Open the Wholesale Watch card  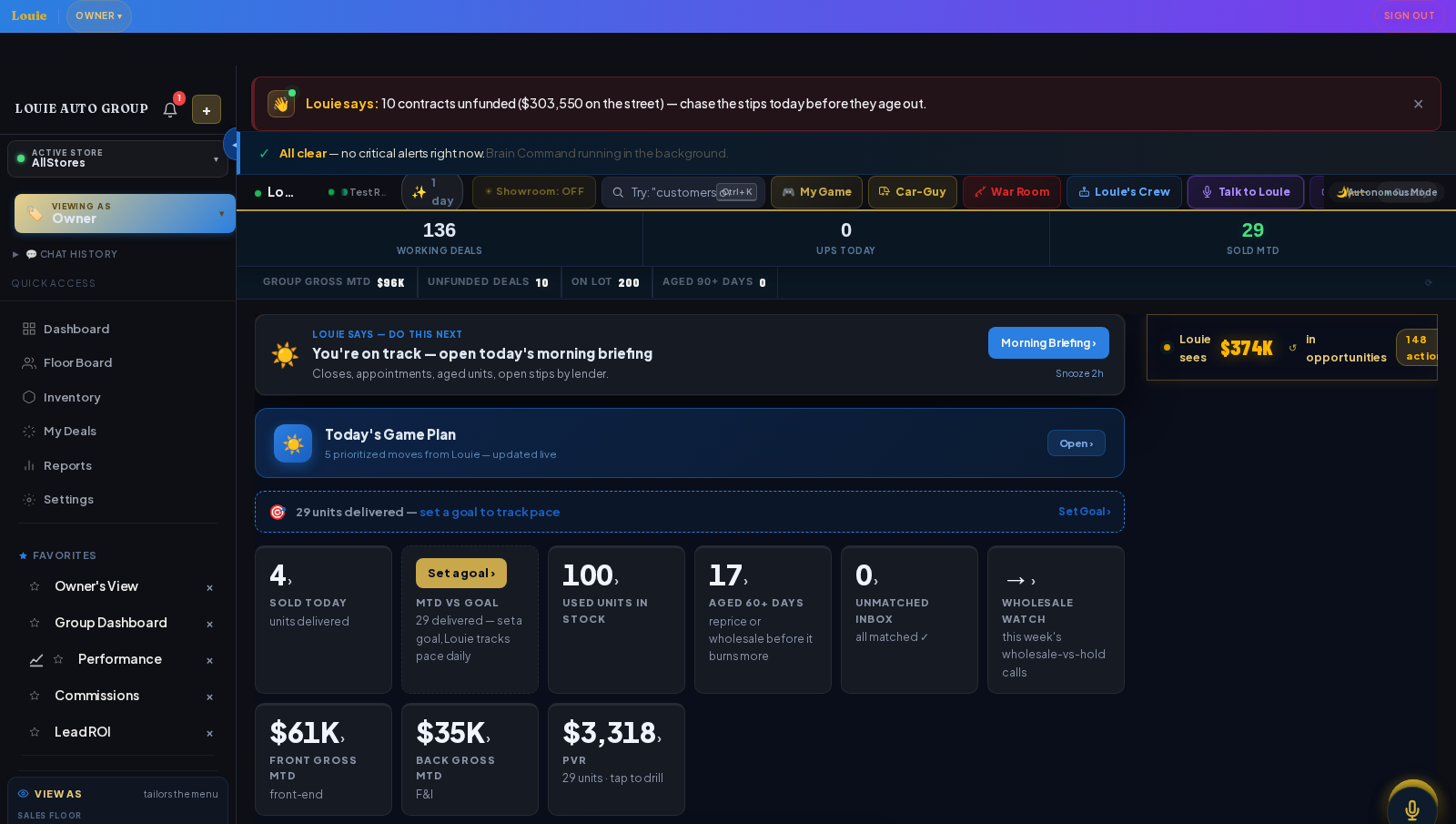(1056, 619)
